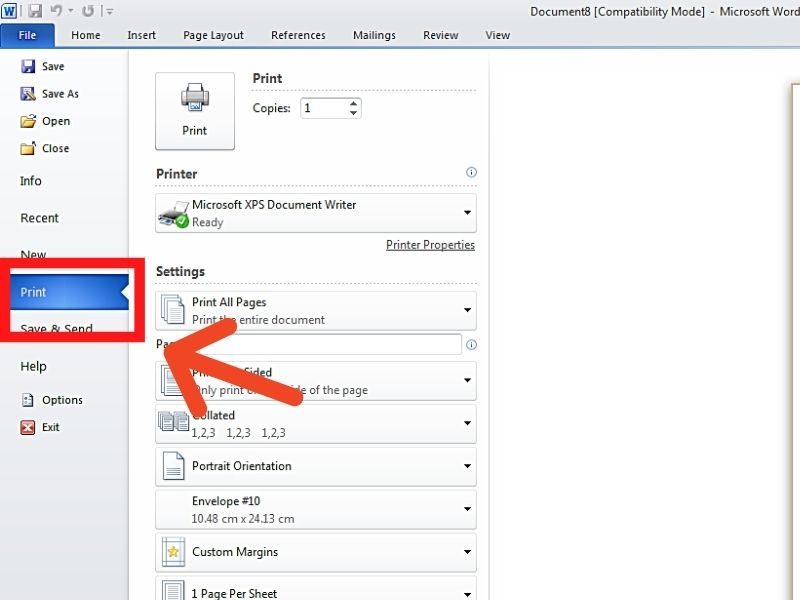The height and width of the screenshot is (600, 800).
Task: Click the large Print button
Action: point(195,111)
